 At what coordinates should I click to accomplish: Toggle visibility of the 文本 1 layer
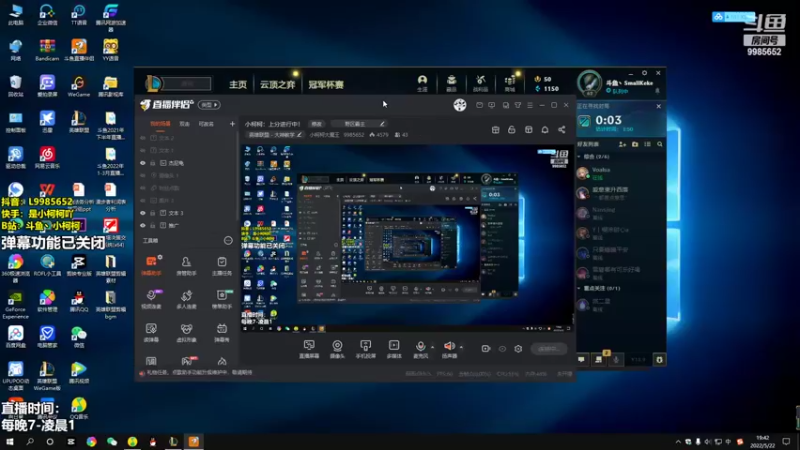point(143,151)
